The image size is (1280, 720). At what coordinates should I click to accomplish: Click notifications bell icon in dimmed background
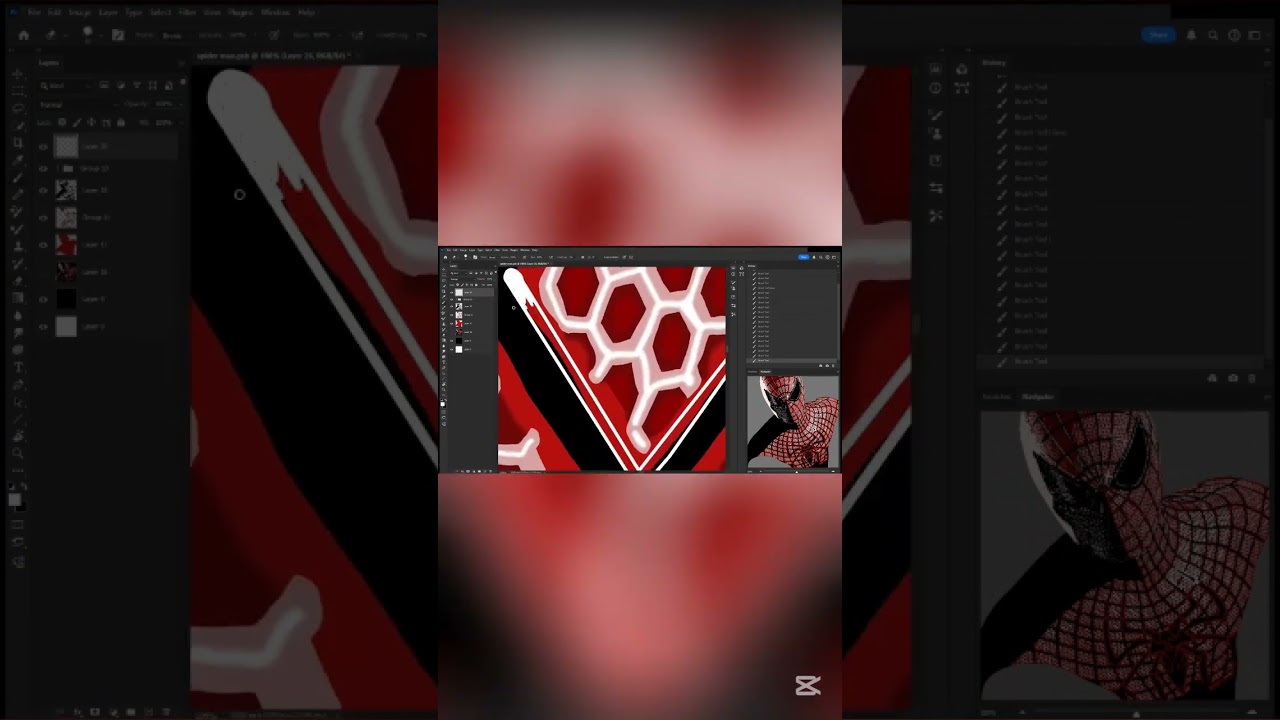1191,35
